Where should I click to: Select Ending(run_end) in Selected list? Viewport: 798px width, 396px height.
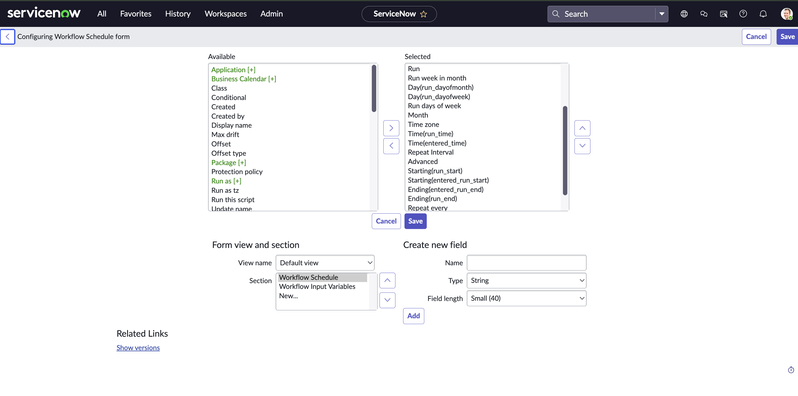coord(433,199)
